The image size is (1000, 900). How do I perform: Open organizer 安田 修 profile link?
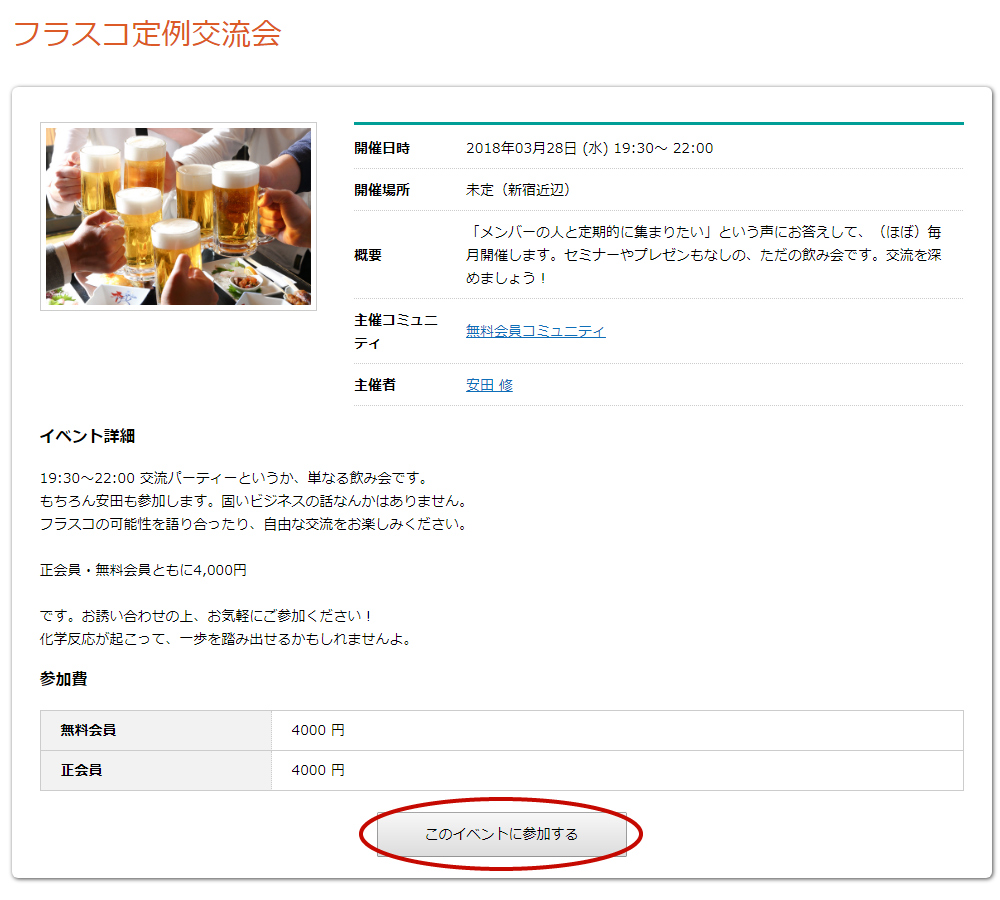489,385
